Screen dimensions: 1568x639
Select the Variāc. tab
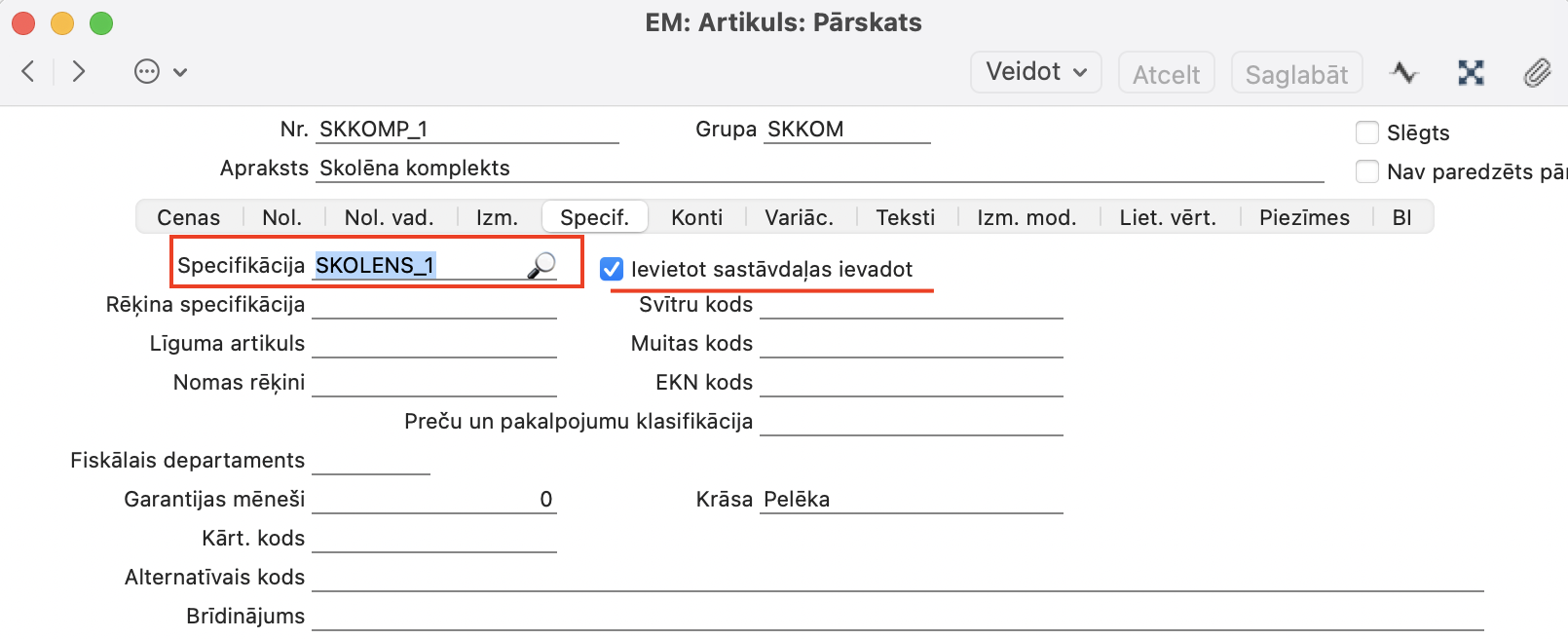coord(799,217)
